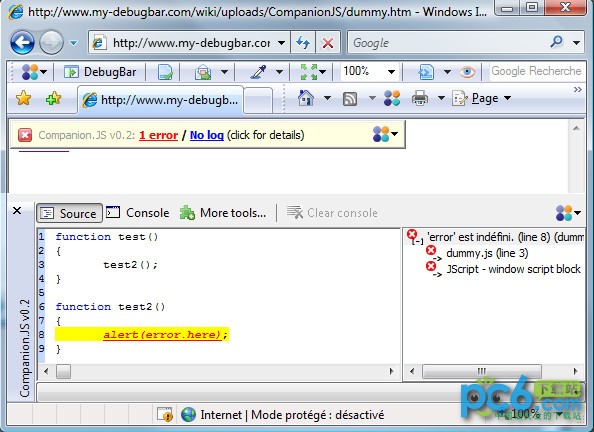This screenshot has width=594, height=432.
Task: Open More tools... button
Action: [x=223, y=213]
